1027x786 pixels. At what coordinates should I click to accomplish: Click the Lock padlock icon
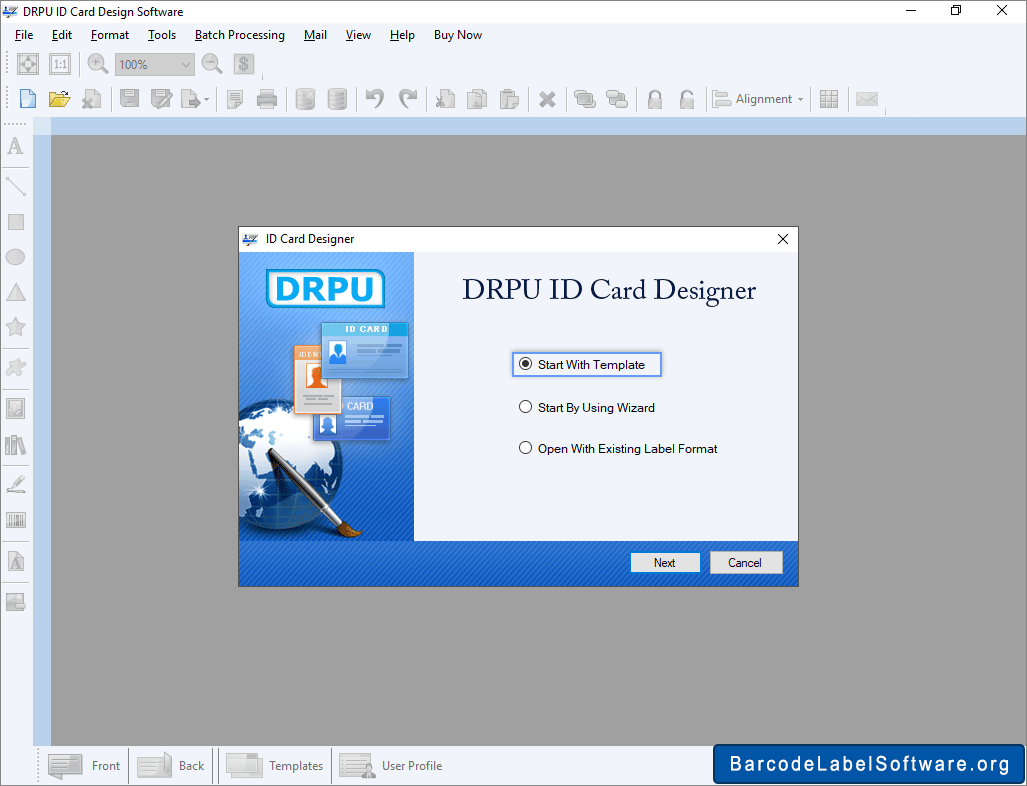tap(654, 99)
